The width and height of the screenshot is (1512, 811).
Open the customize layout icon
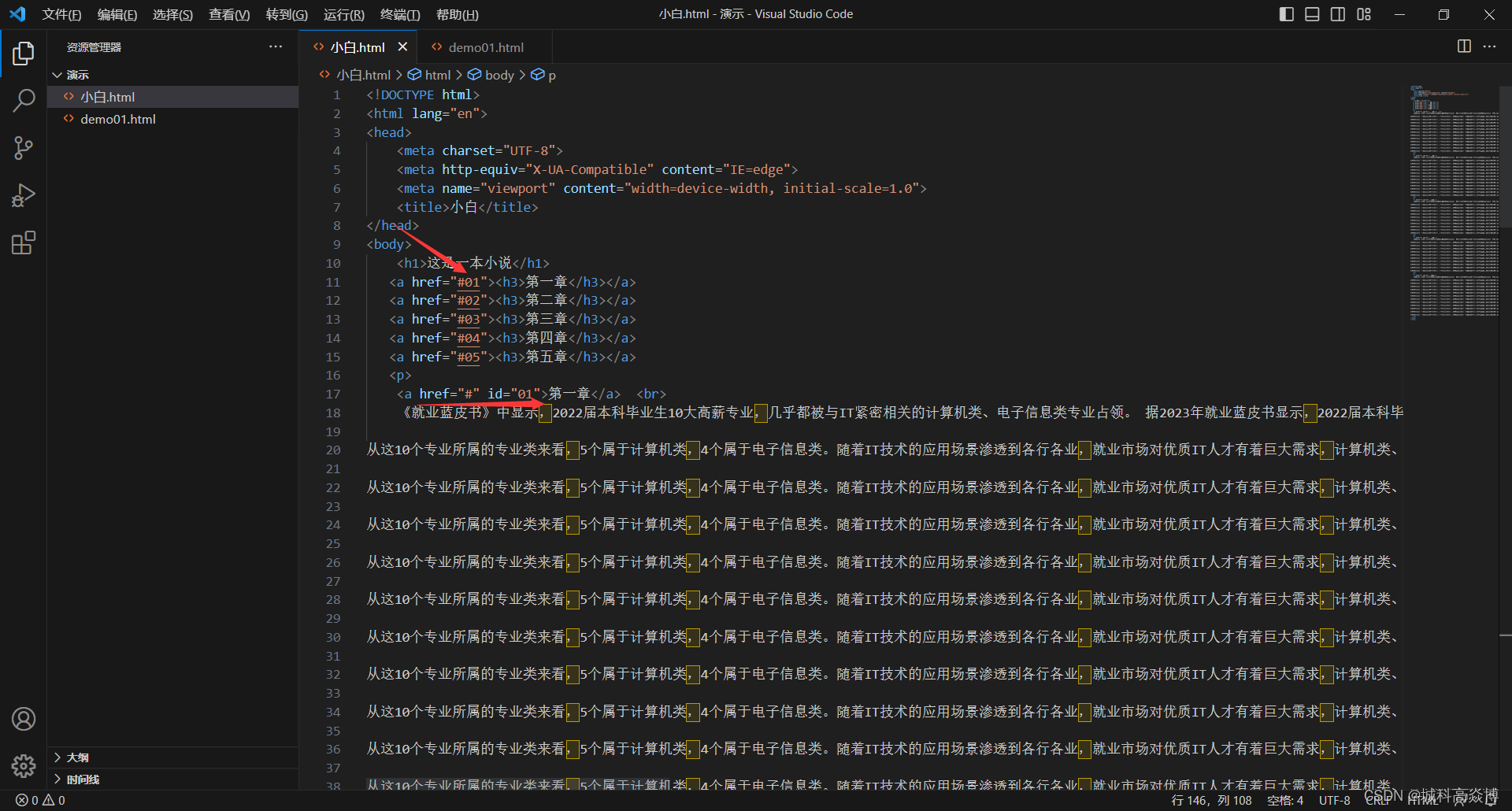(x=1364, y=14)
